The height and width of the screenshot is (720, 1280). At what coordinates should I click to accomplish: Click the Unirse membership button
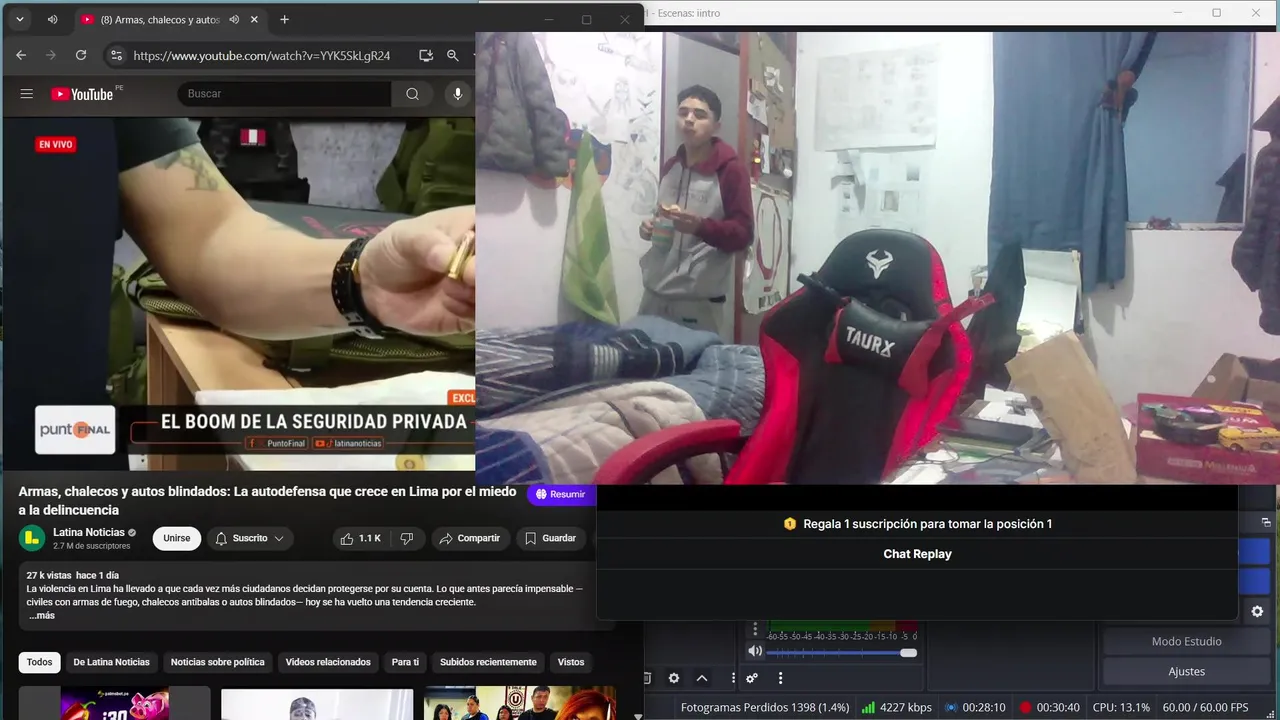(177, 538)
